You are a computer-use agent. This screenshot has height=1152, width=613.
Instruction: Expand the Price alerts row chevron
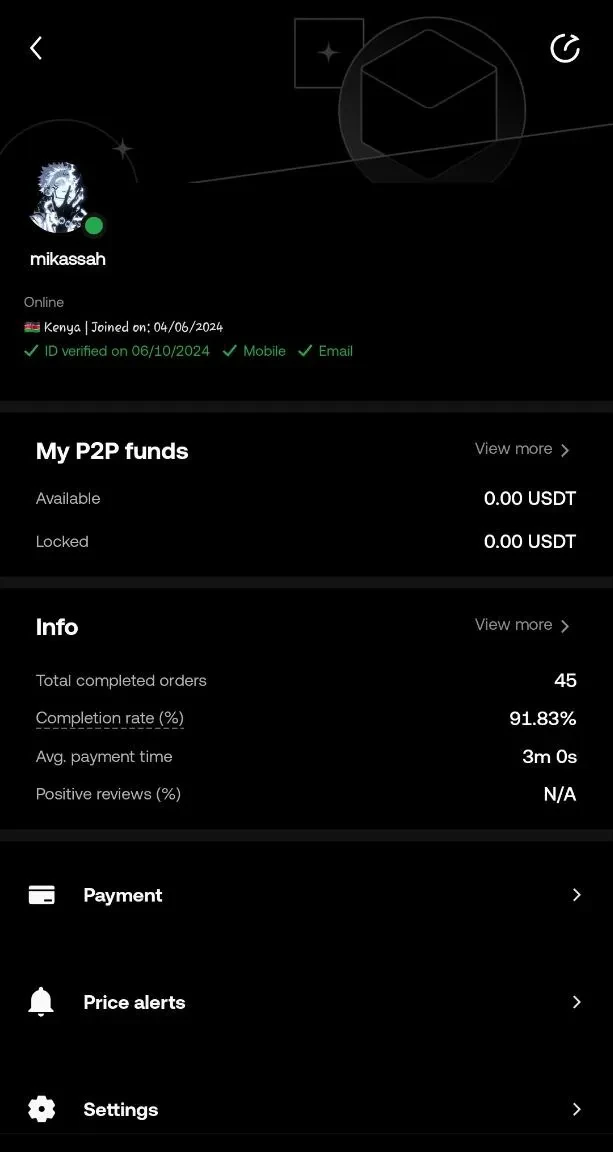coord(577,1001)
